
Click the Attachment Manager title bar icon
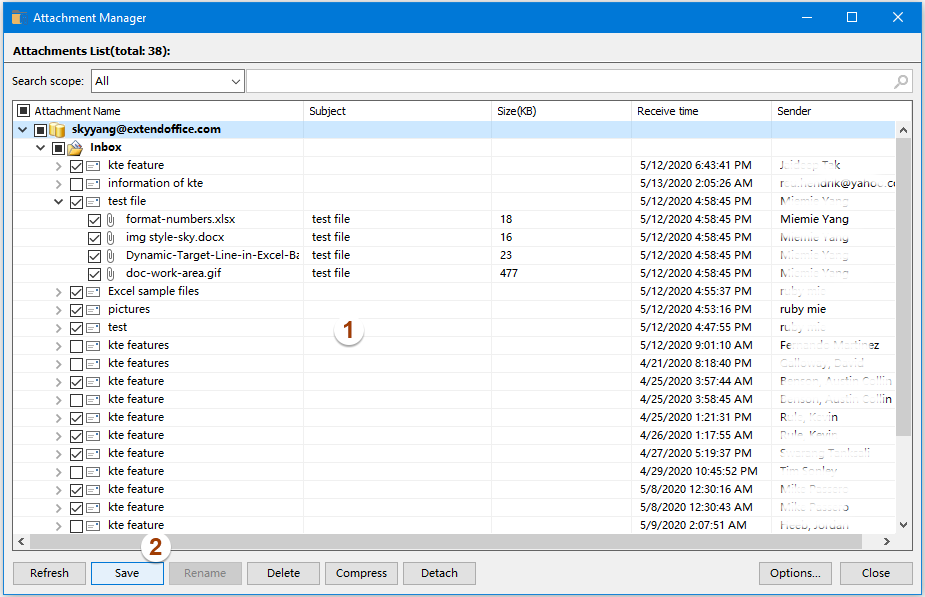18,17
